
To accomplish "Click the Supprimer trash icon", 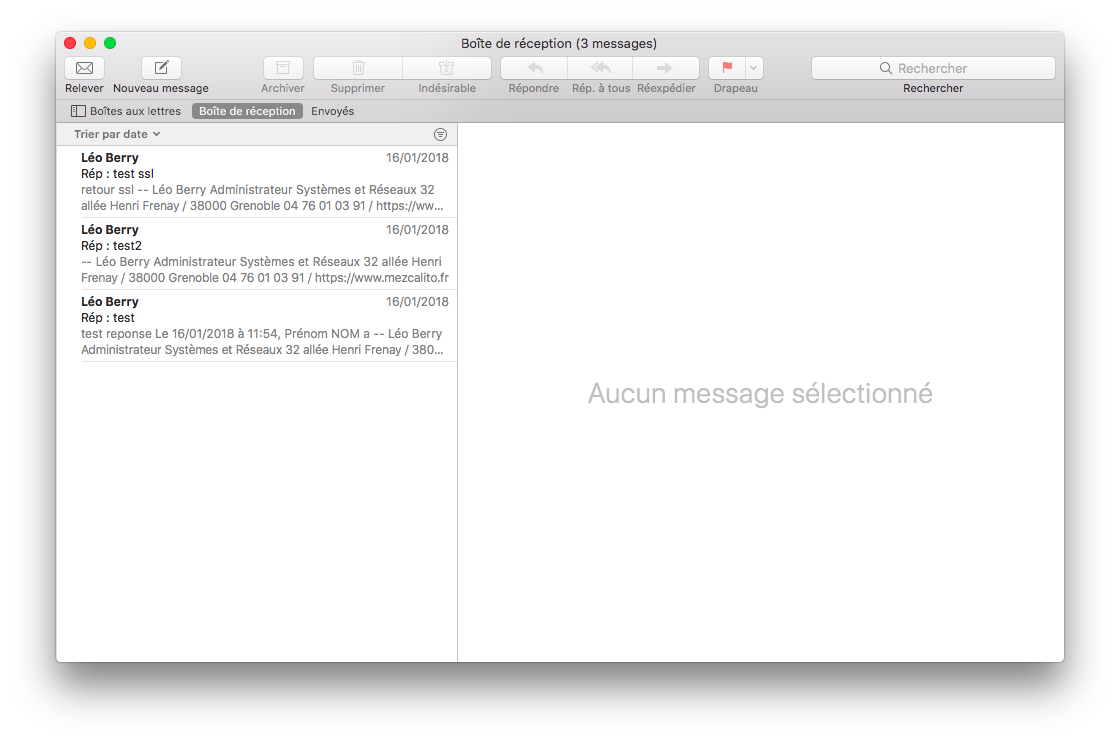I will 356,68.
